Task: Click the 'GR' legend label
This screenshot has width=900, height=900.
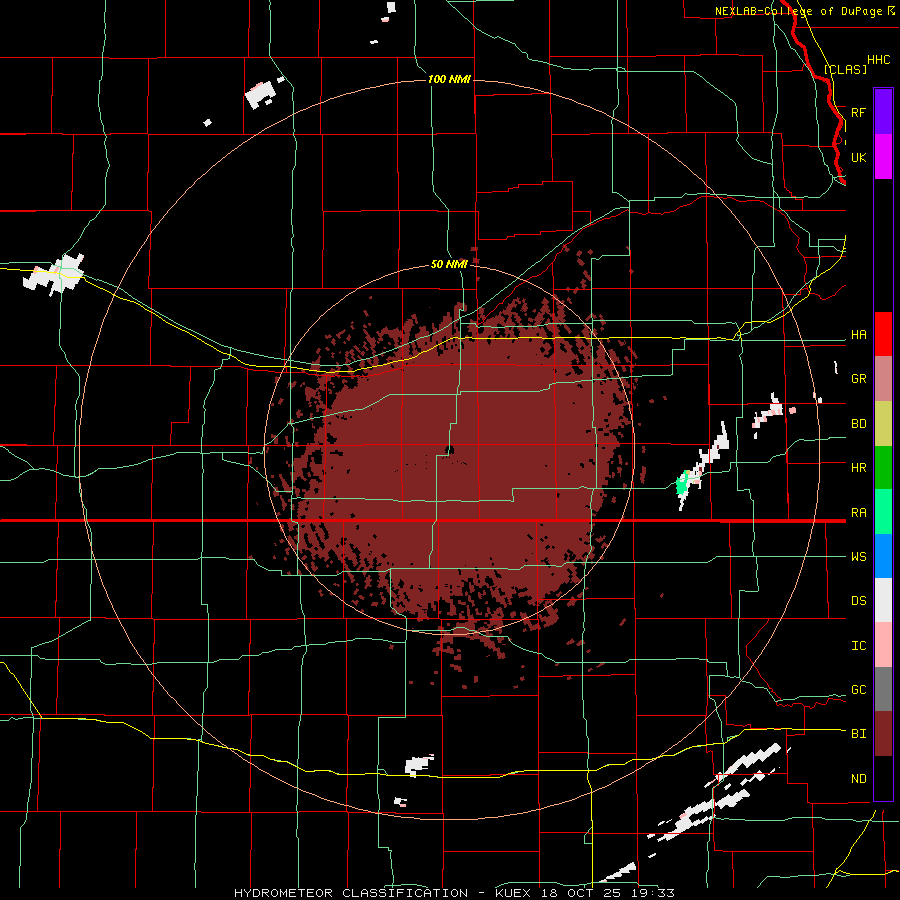Action: pyautogui.click(x=858, y=379)
